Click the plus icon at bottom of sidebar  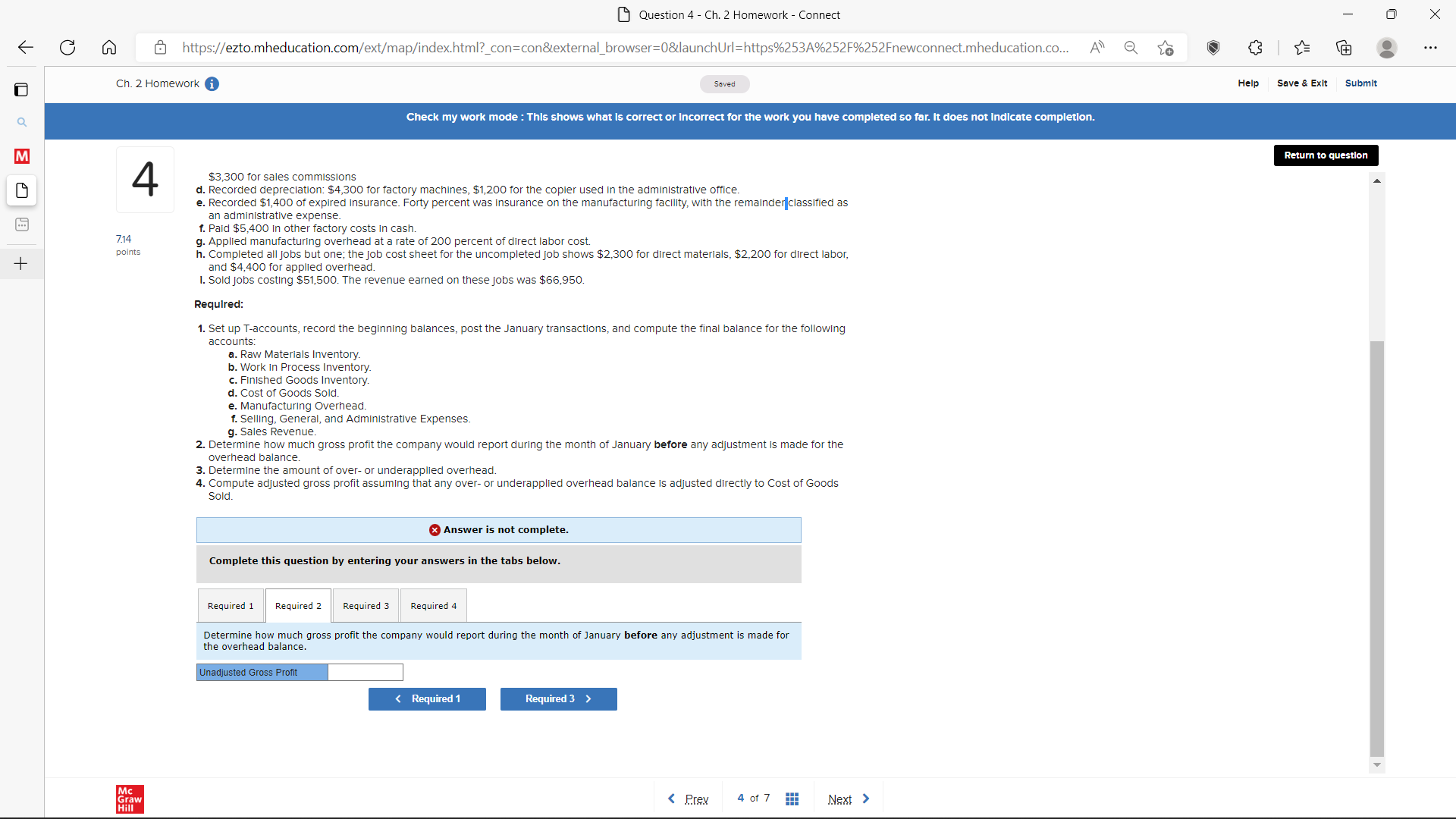pos(21,263)
